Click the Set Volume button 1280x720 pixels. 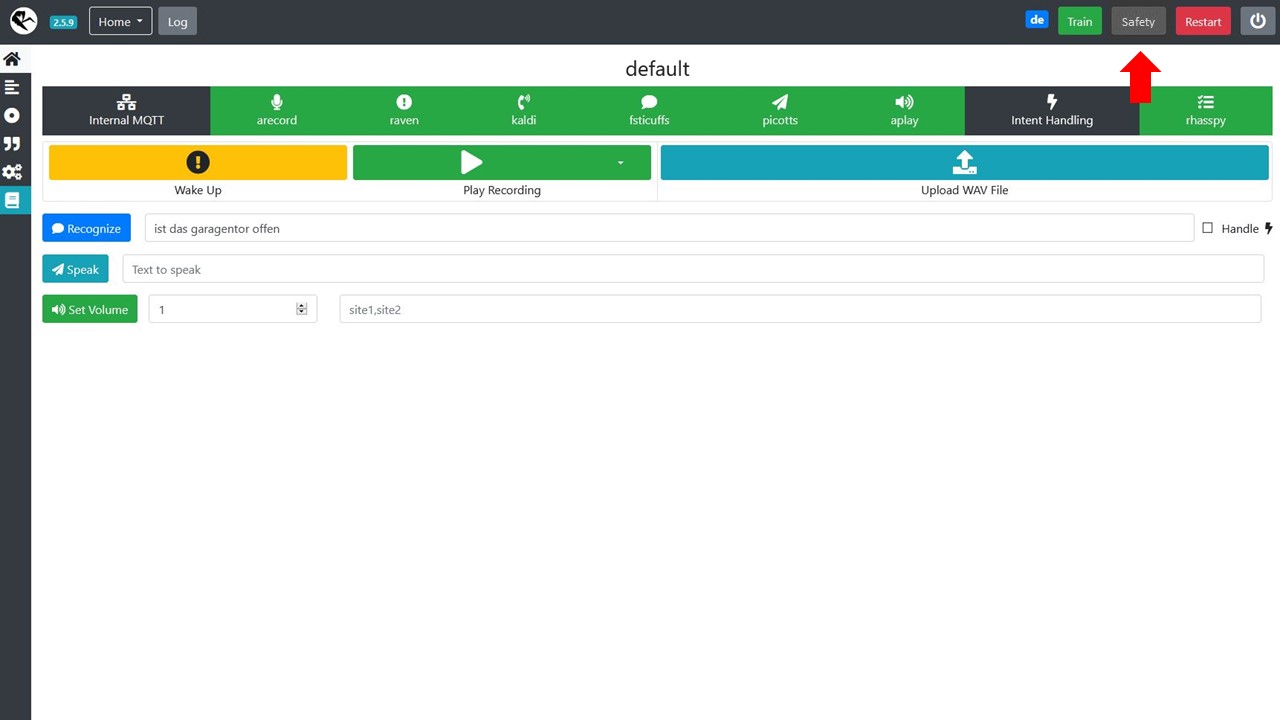pyautogui.click(x=90, y=309)
